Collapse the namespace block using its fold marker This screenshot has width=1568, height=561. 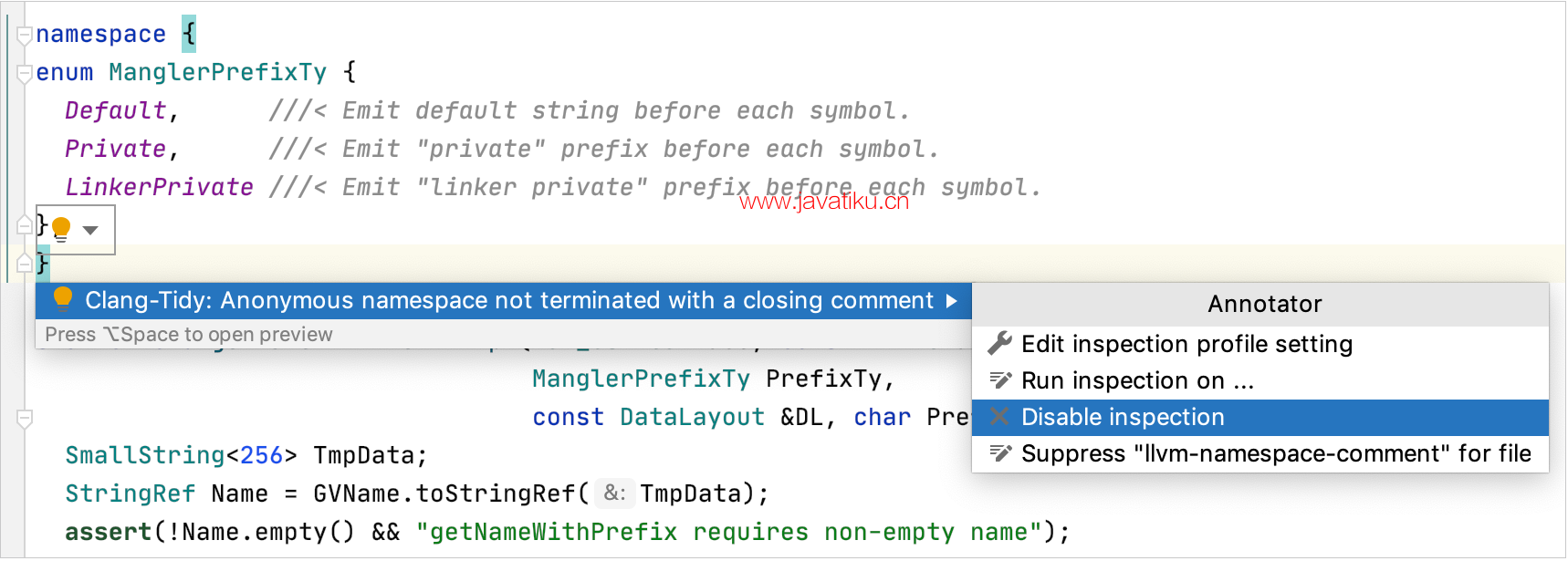tap(25, 36)
